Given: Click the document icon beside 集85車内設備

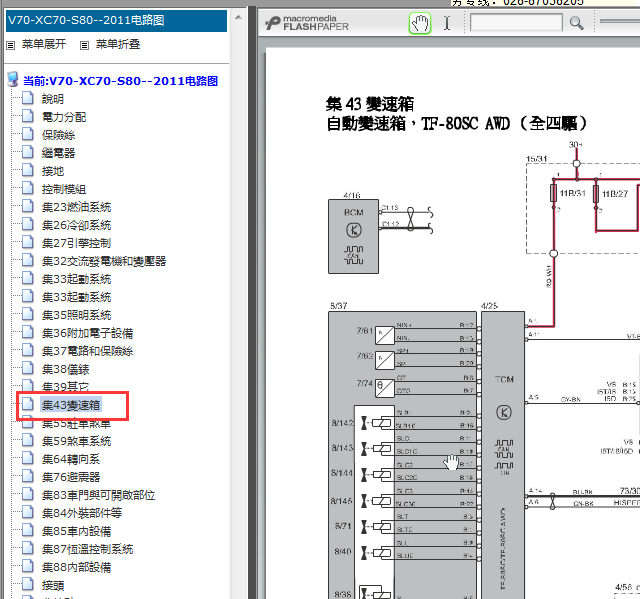Looking at the screenshot, I should (x=28, y=530).
